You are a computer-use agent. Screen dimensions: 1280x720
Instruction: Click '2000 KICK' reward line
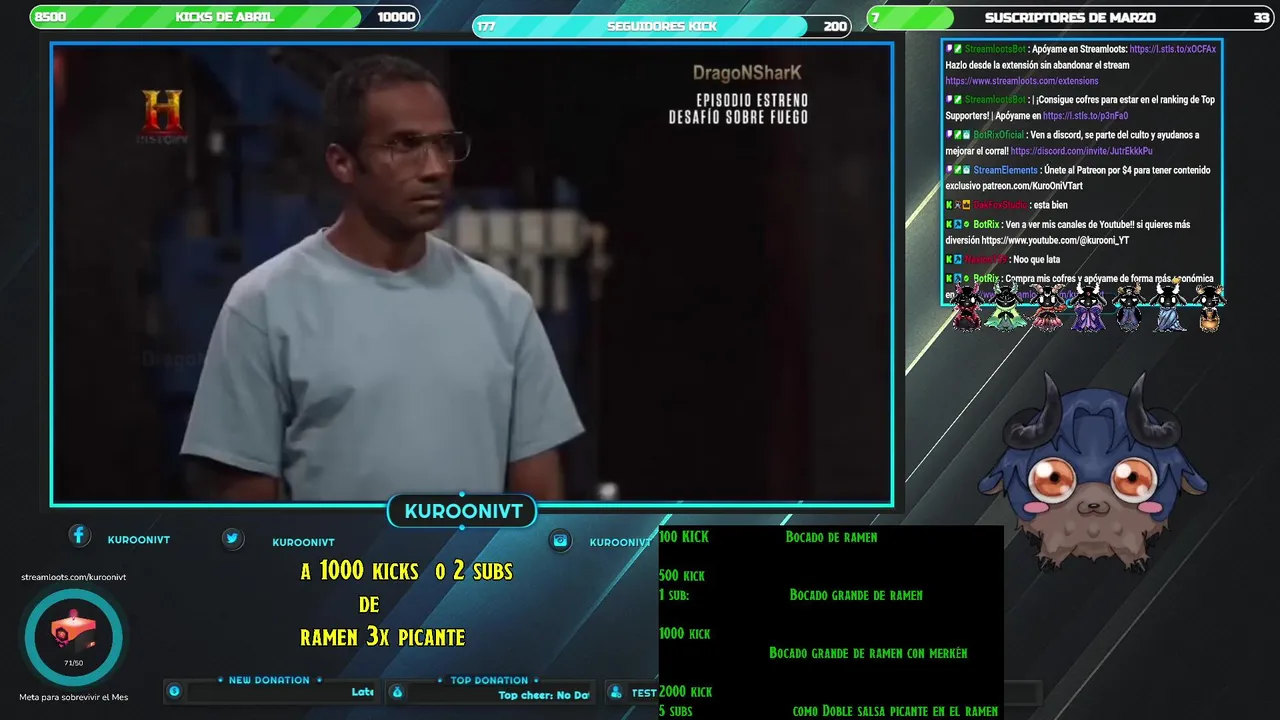coord(686,691)
